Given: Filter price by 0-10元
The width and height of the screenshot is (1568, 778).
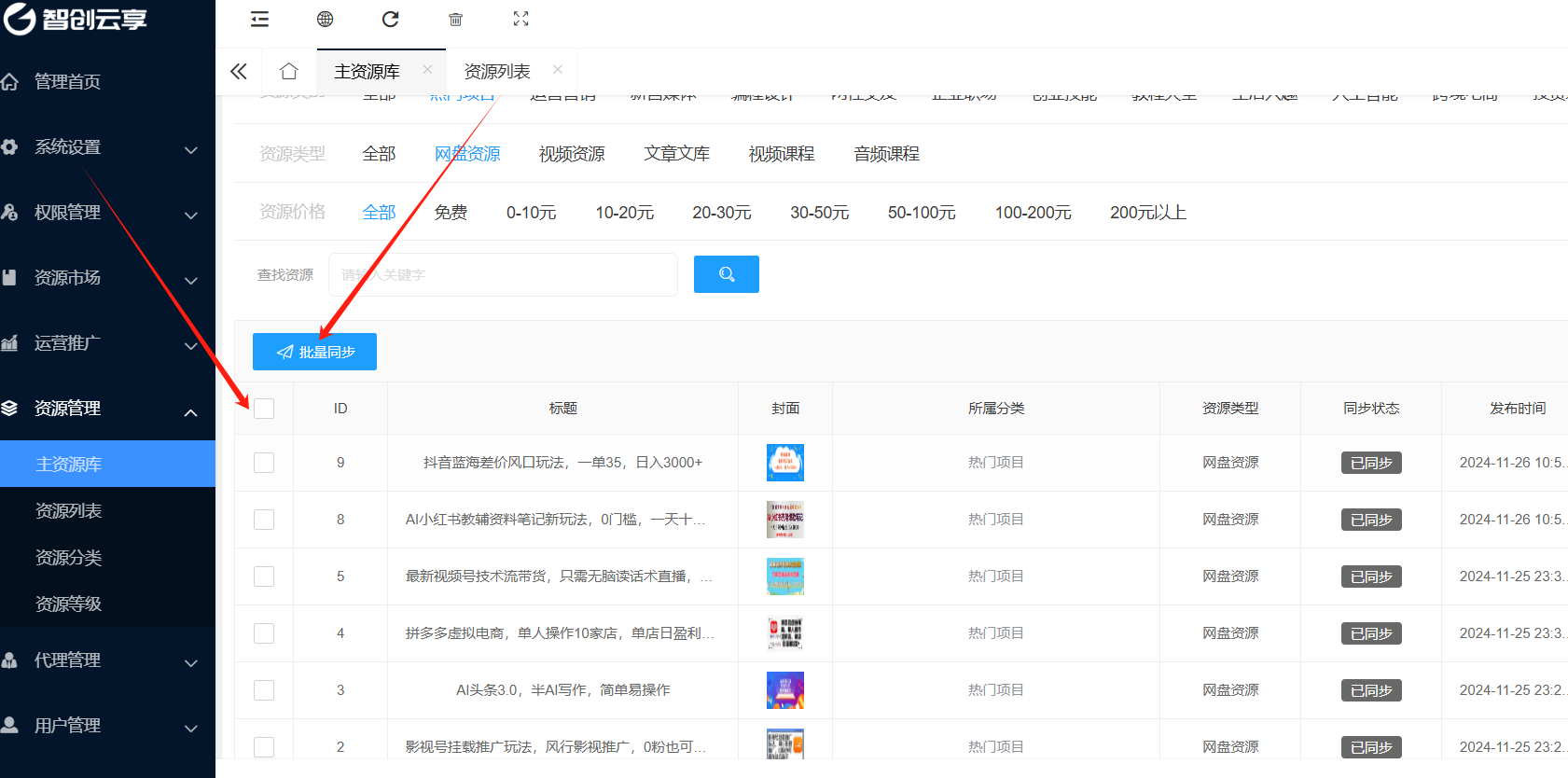Looking at the screenshot, I should pyautogui.click(x=532, y=213).
